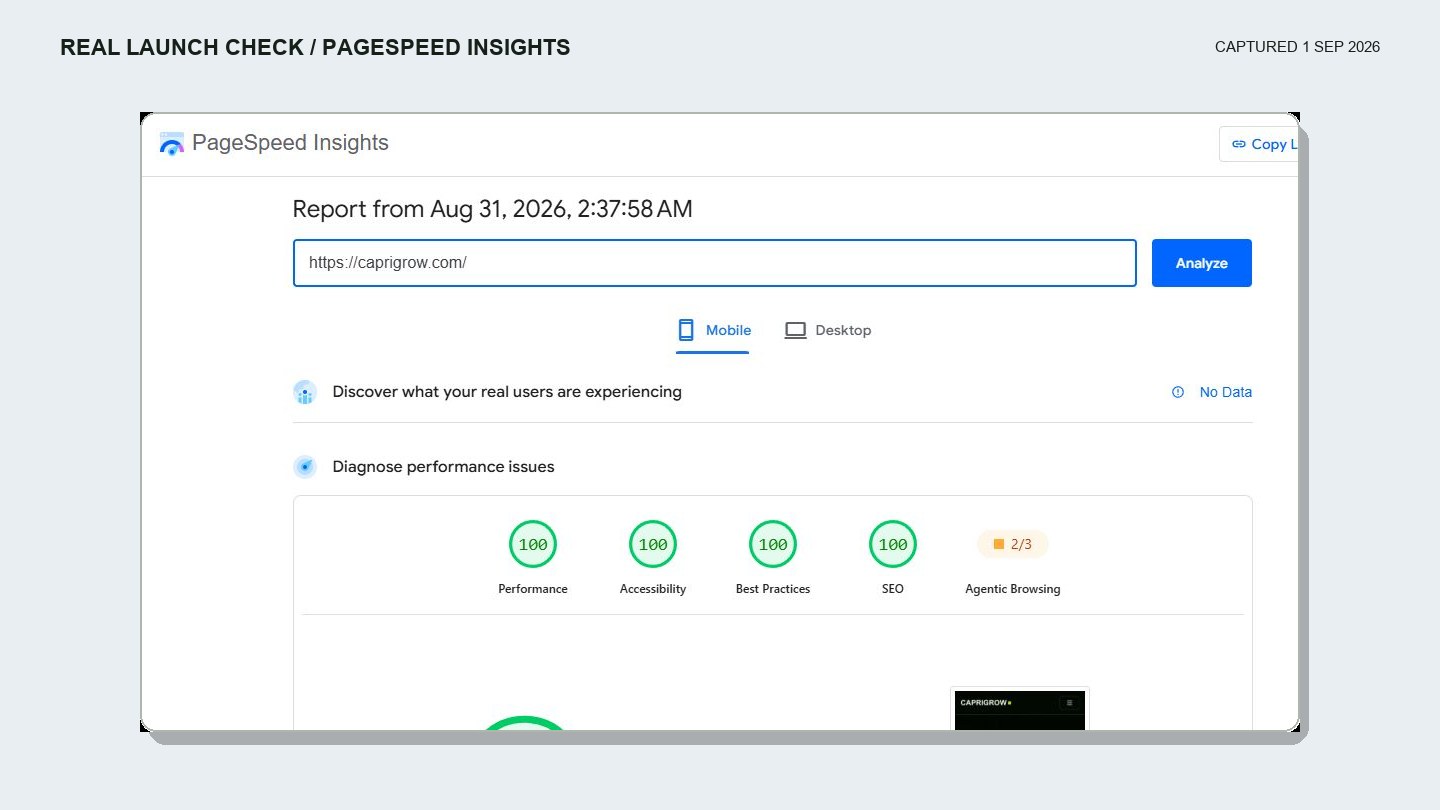
Task: Click the mobile phone icon
Action: pyautogui.click(x=686, y=330)
